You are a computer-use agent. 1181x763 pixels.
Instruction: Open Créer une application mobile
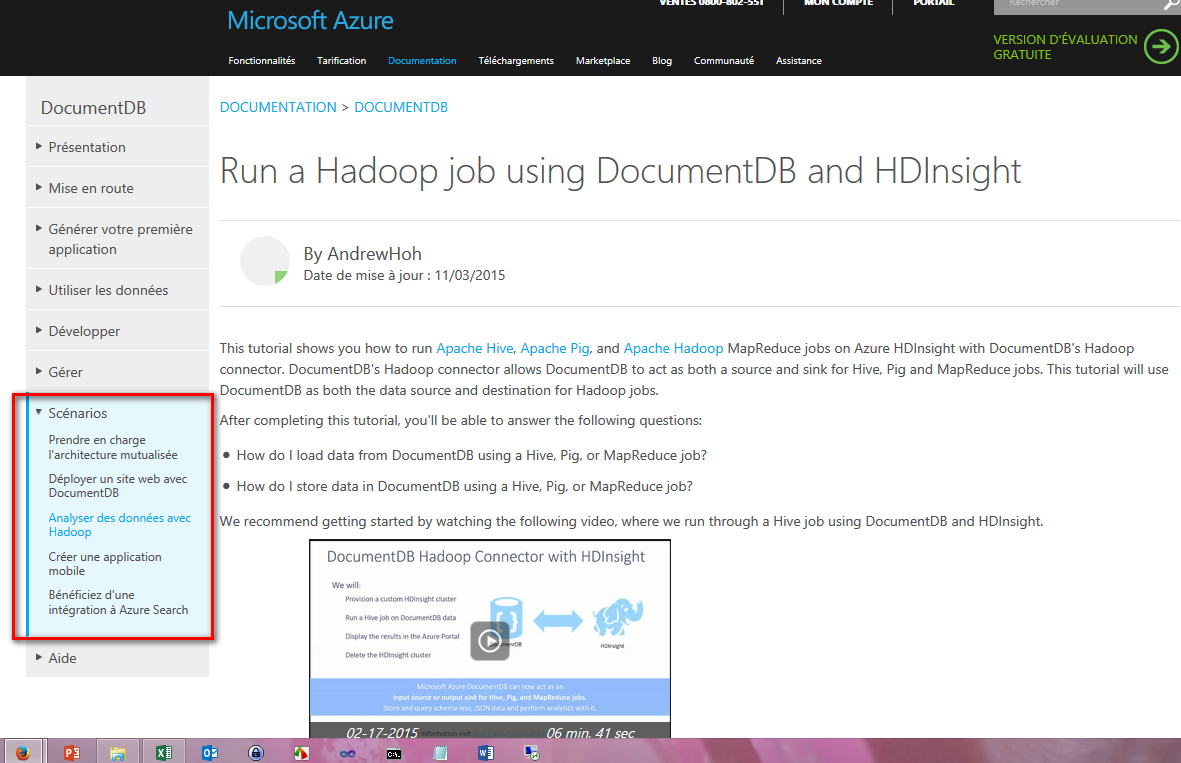(105, 563)
